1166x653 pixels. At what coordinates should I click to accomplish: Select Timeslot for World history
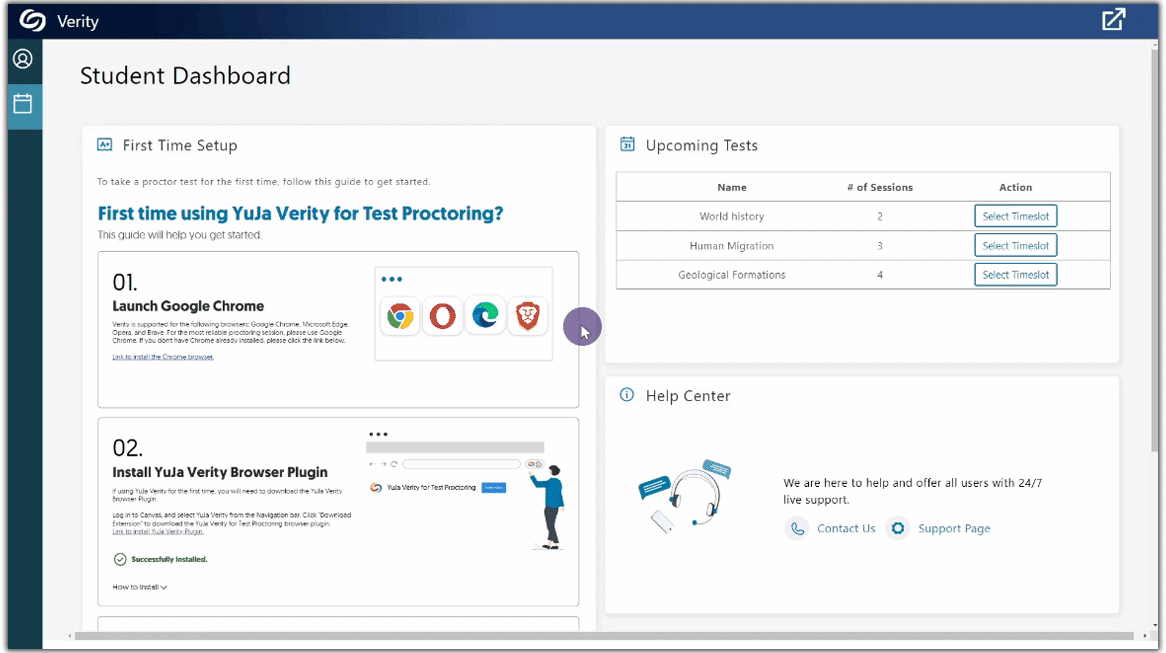[x=1015, y=216]
